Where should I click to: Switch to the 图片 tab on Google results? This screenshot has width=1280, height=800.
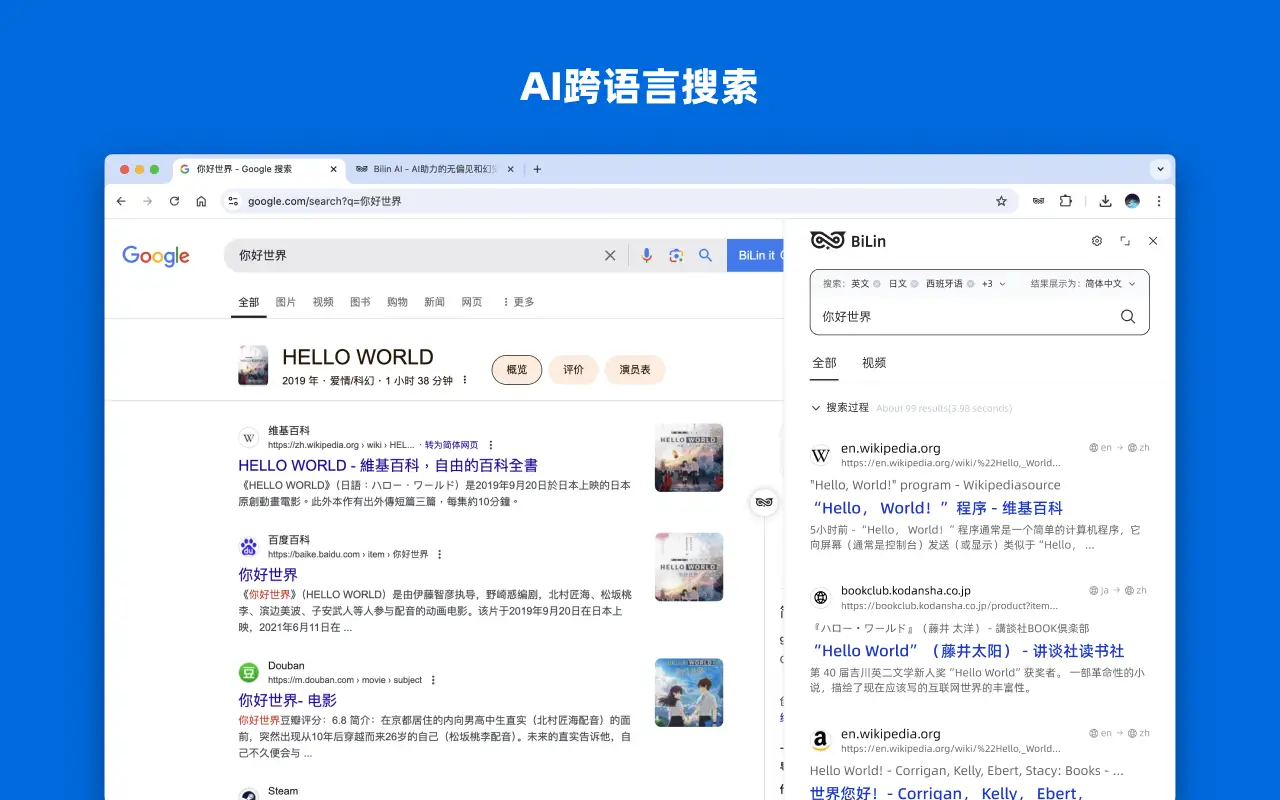click(285, 301)
